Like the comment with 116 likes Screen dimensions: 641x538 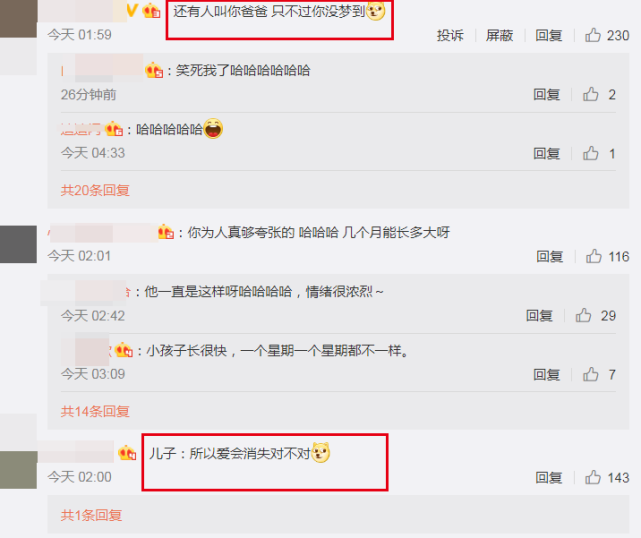[x=594, y=256]
